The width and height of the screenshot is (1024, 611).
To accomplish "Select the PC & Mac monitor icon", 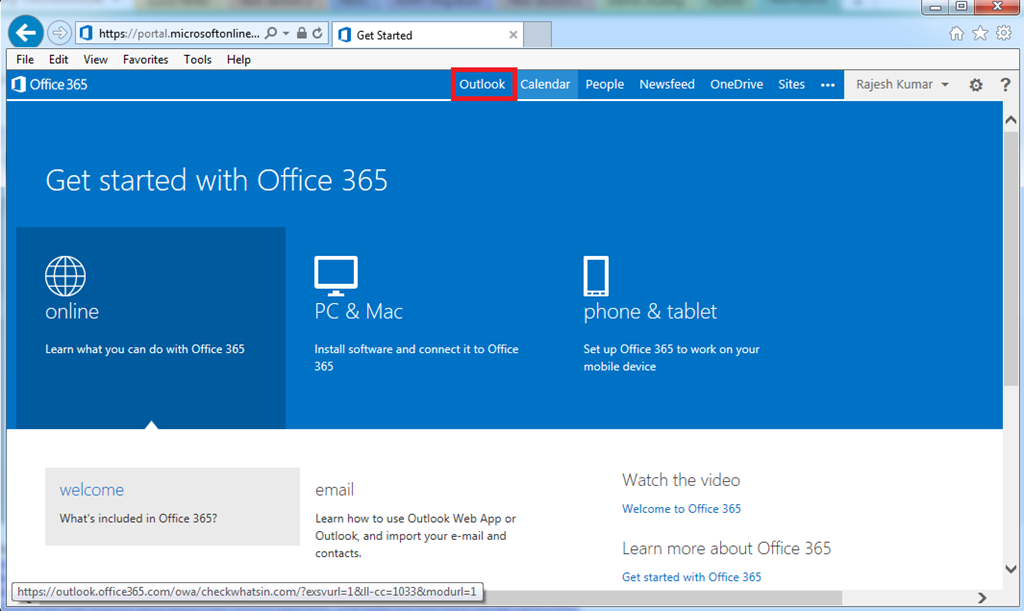I will tap(336, 275).
